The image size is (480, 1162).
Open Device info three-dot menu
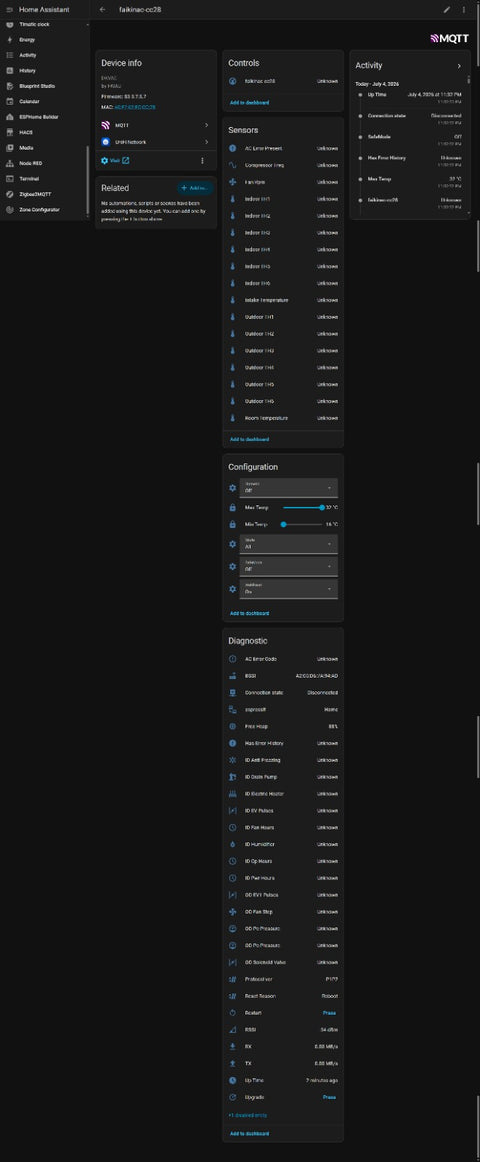click(x=202, y=161)
